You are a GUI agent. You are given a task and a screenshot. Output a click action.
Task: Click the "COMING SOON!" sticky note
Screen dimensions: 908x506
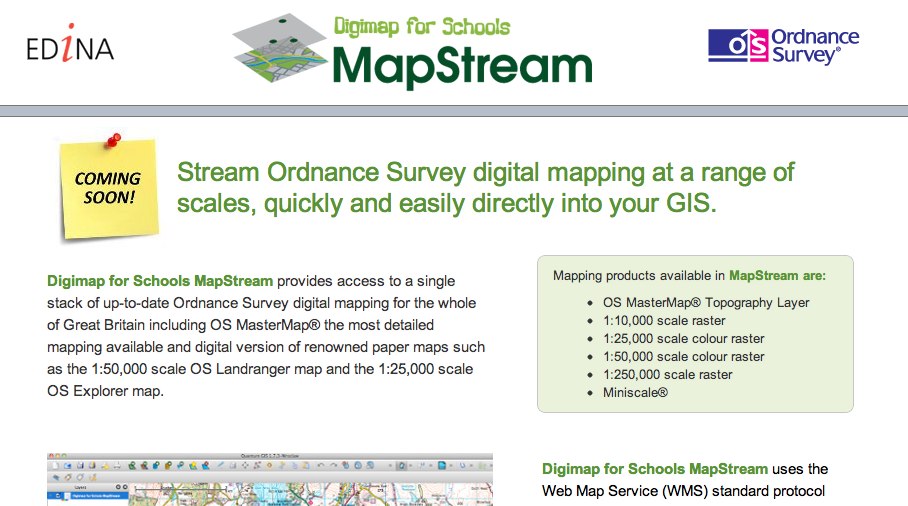[x=109, y=188]
